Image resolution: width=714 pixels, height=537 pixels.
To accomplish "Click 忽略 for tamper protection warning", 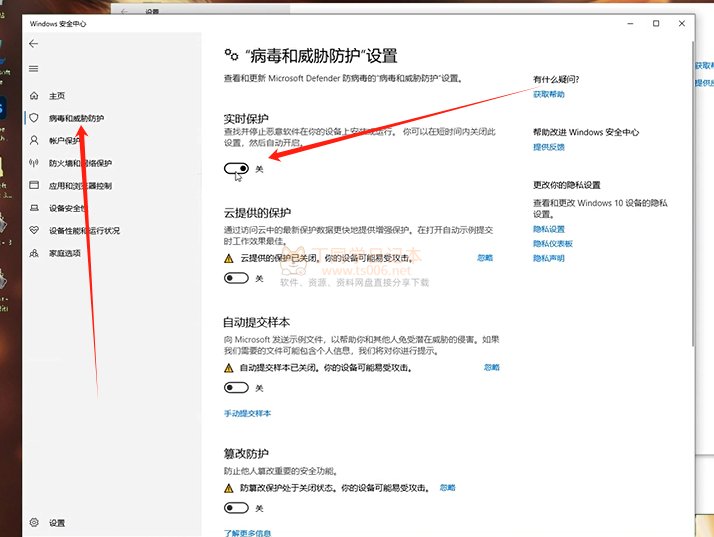I will 448,487.
